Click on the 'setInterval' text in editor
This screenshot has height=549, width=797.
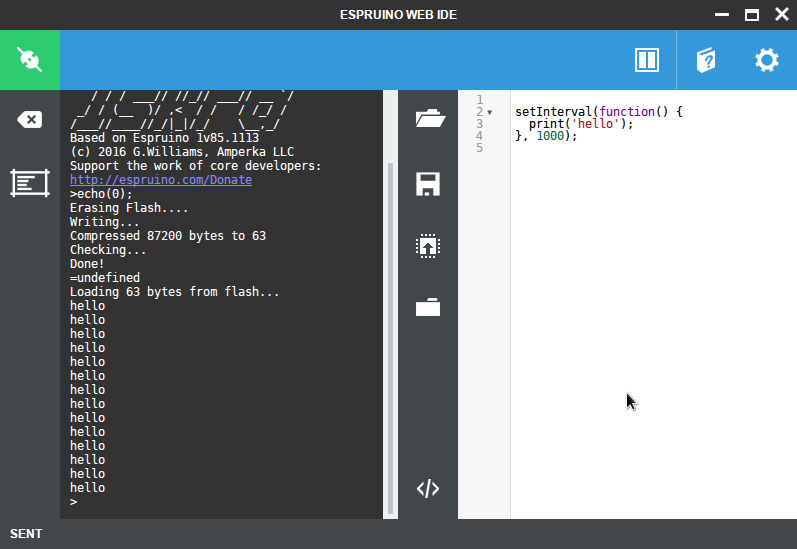554,111
